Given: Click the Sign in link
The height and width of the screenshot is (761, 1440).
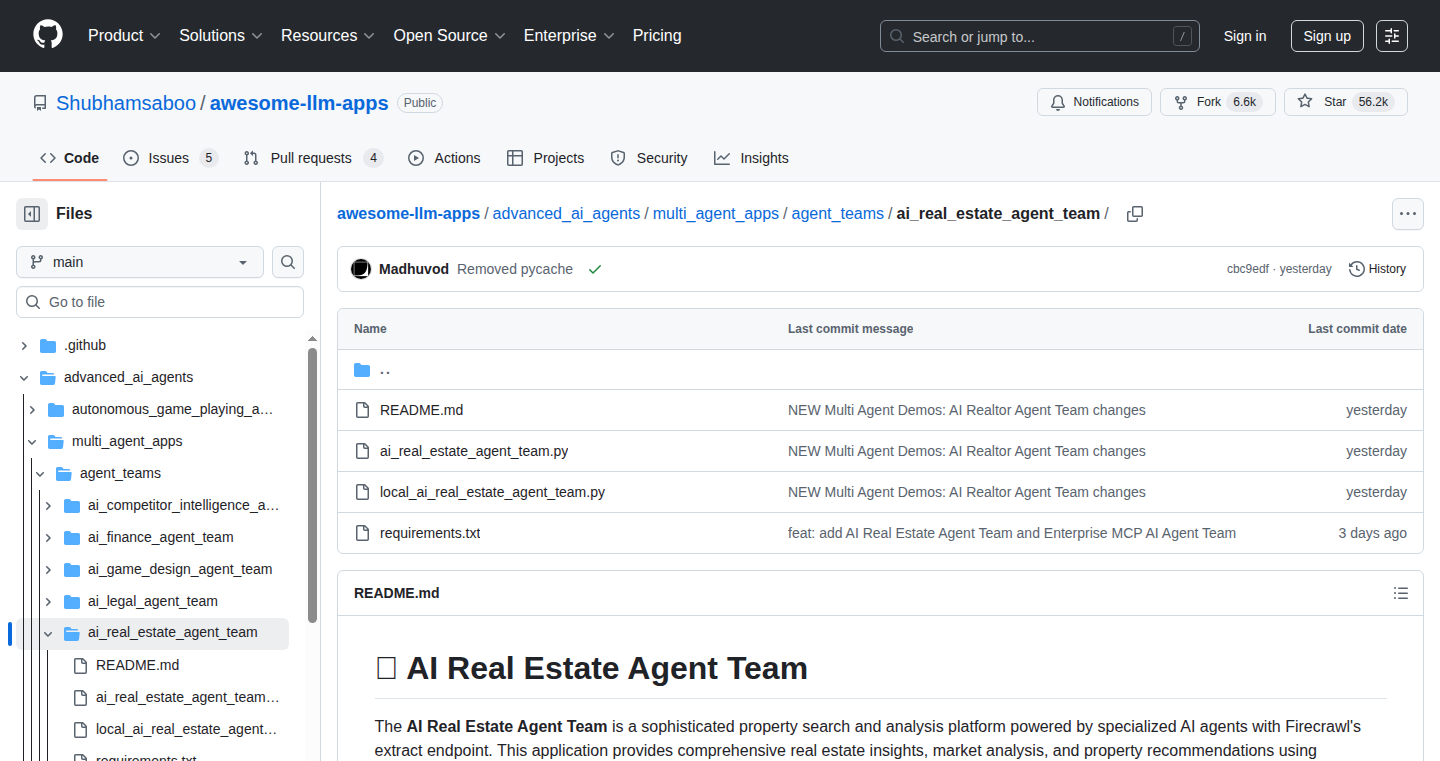Looking at the screenshot, I should [x=1245, y=36].
